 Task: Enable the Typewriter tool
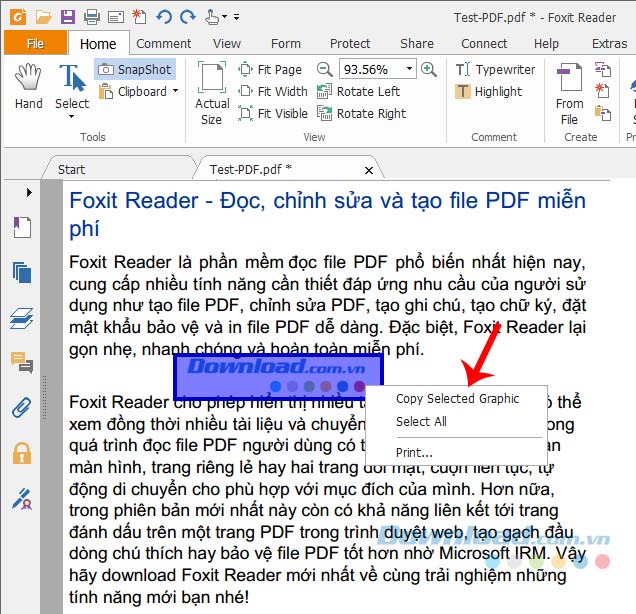pos(494,69)
